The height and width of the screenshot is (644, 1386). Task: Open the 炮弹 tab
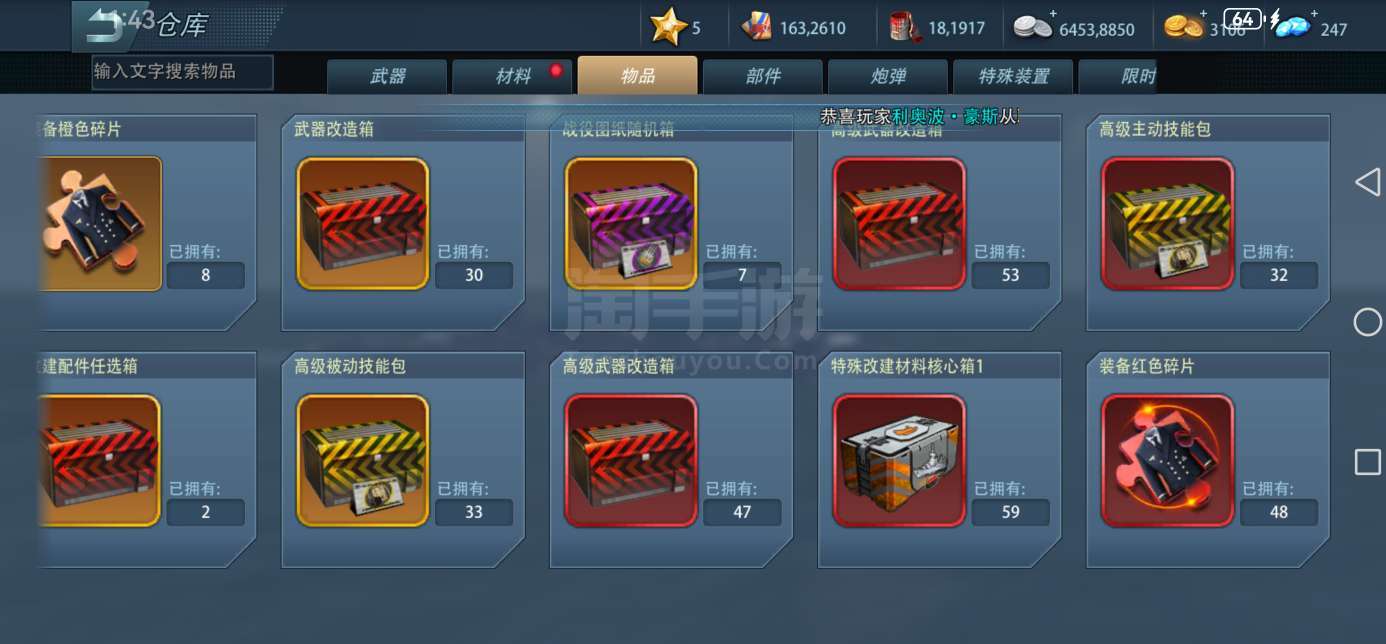887,77
